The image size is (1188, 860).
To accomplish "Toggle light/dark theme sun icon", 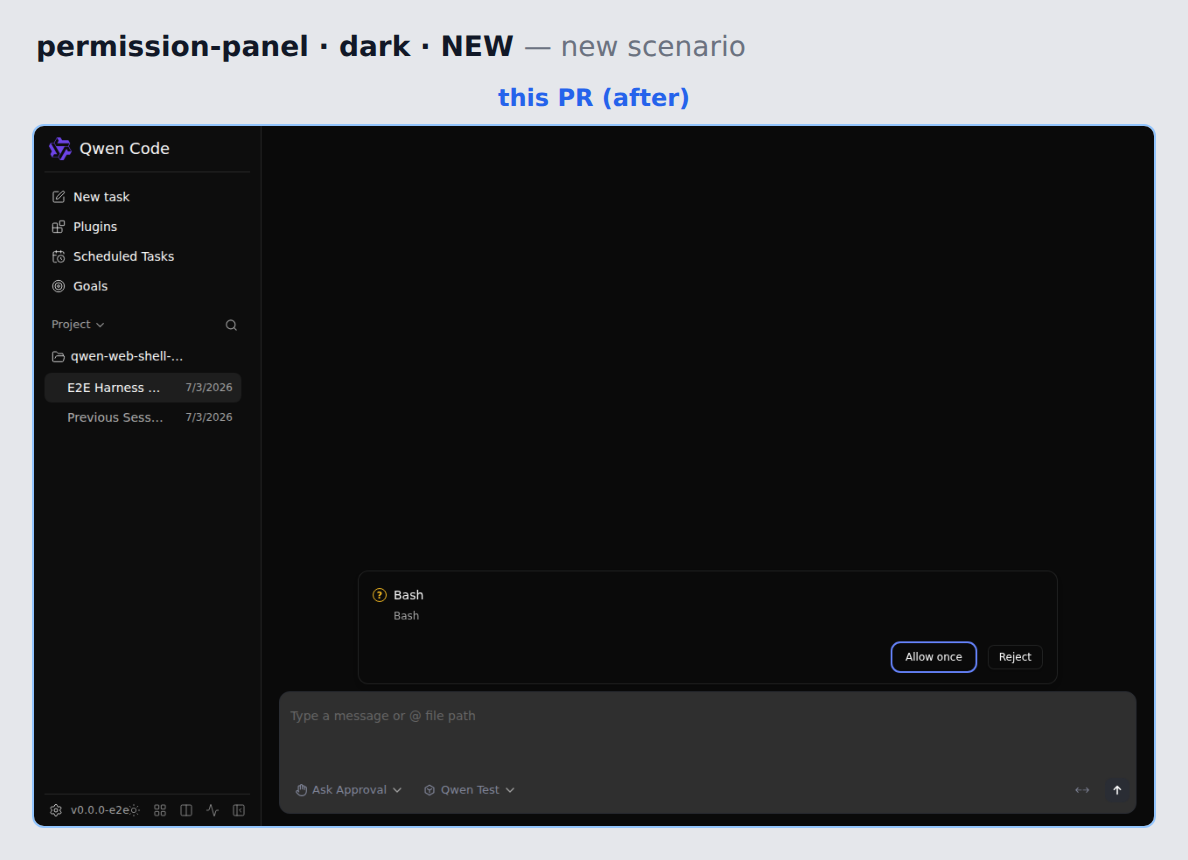I will [x=135, y=811].
